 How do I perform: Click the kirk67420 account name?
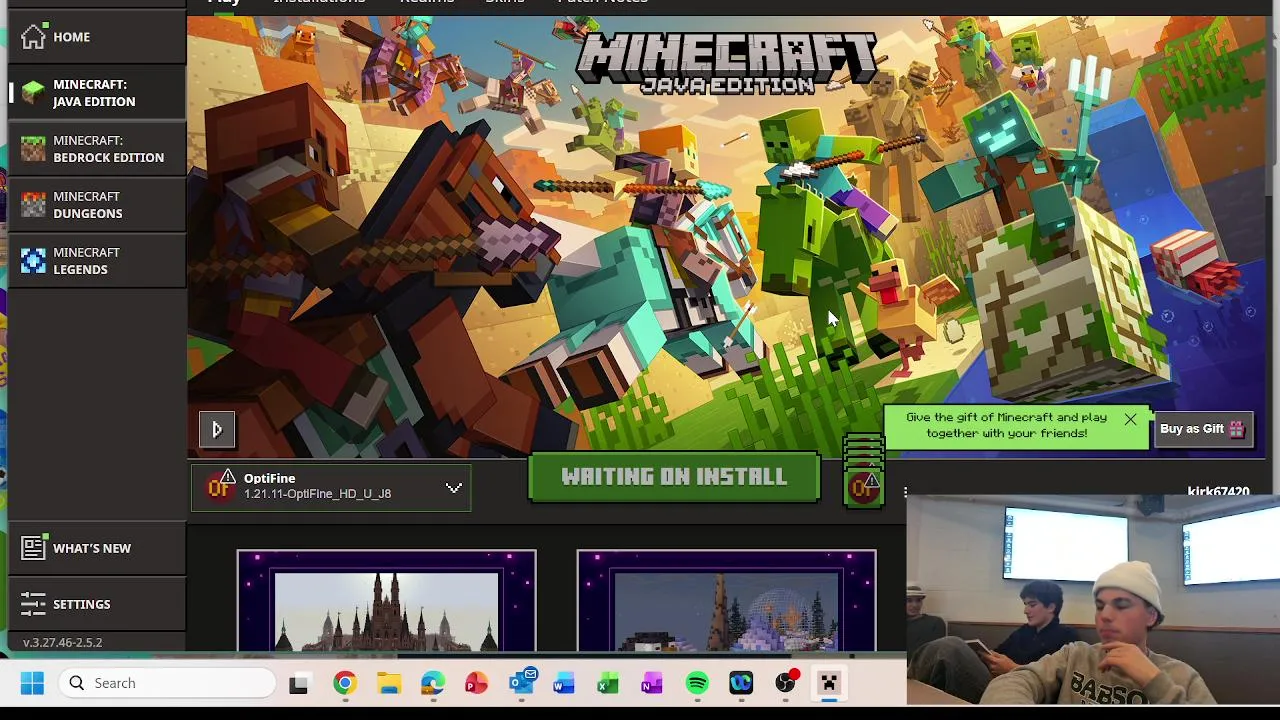pyautogui.click(x=1218, y=491)
